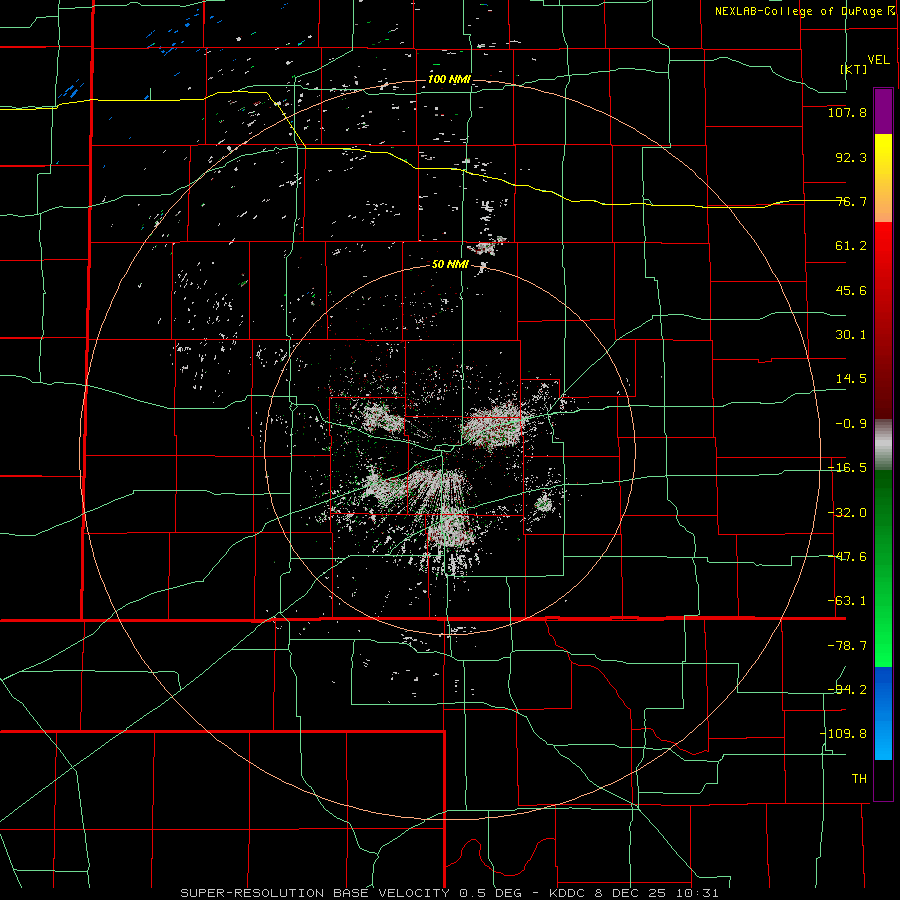Pick the yellow-orange segment of velocity scale

coord(883,178)
